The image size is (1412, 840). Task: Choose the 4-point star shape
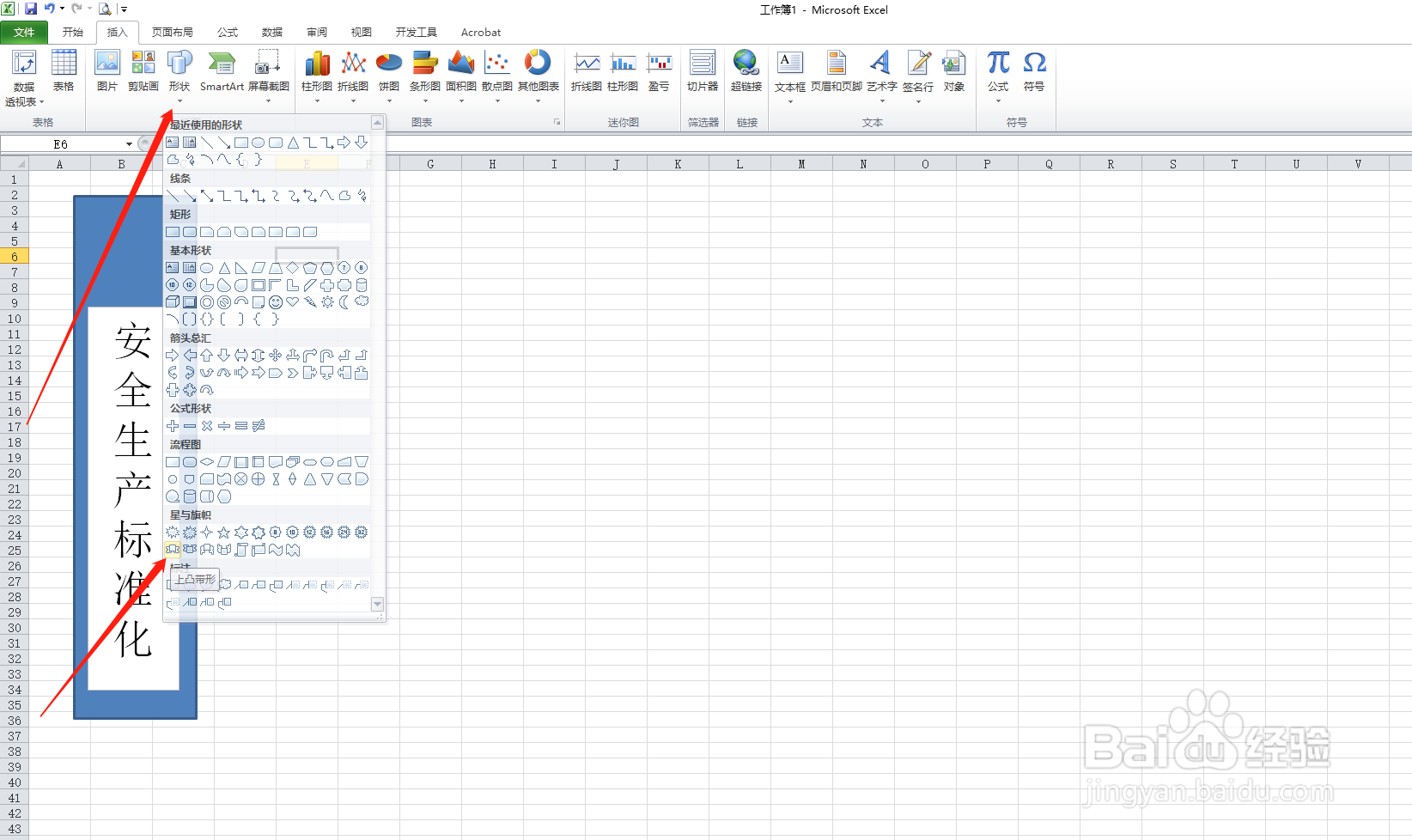[x=207, y=533]
